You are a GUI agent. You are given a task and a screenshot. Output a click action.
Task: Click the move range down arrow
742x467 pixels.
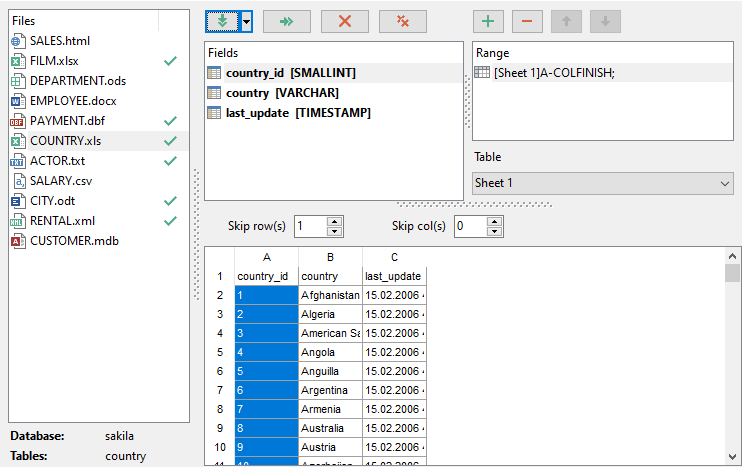click(604, 21)
